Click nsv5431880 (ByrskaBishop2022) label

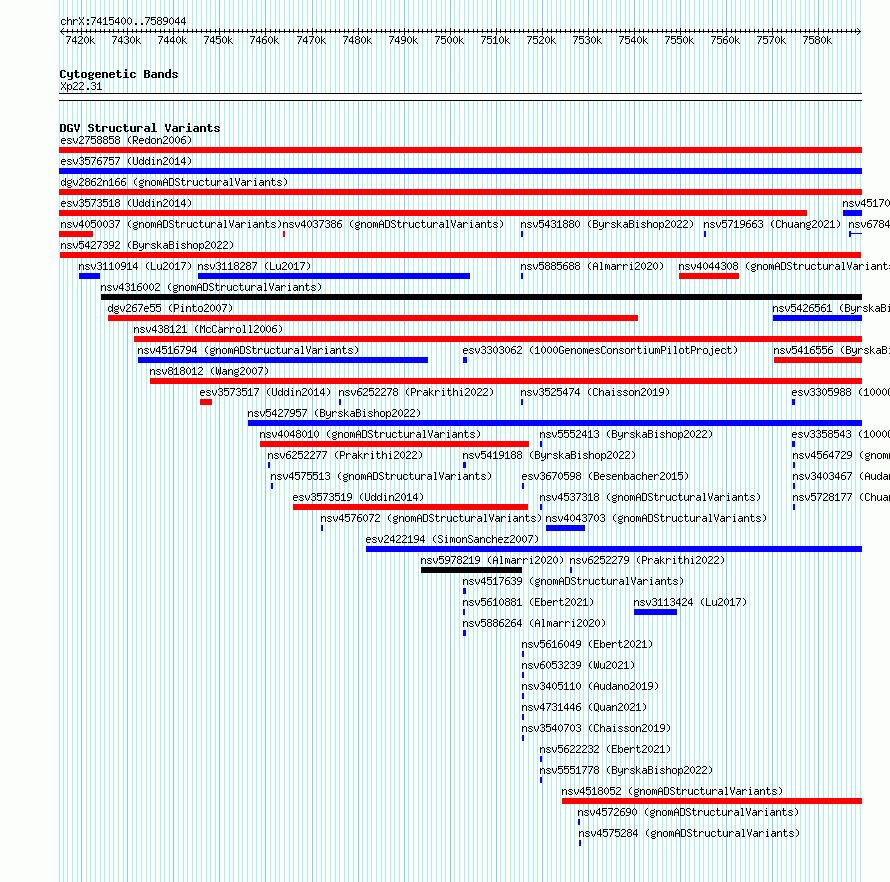pyautogui.click(x=607, y=224)
